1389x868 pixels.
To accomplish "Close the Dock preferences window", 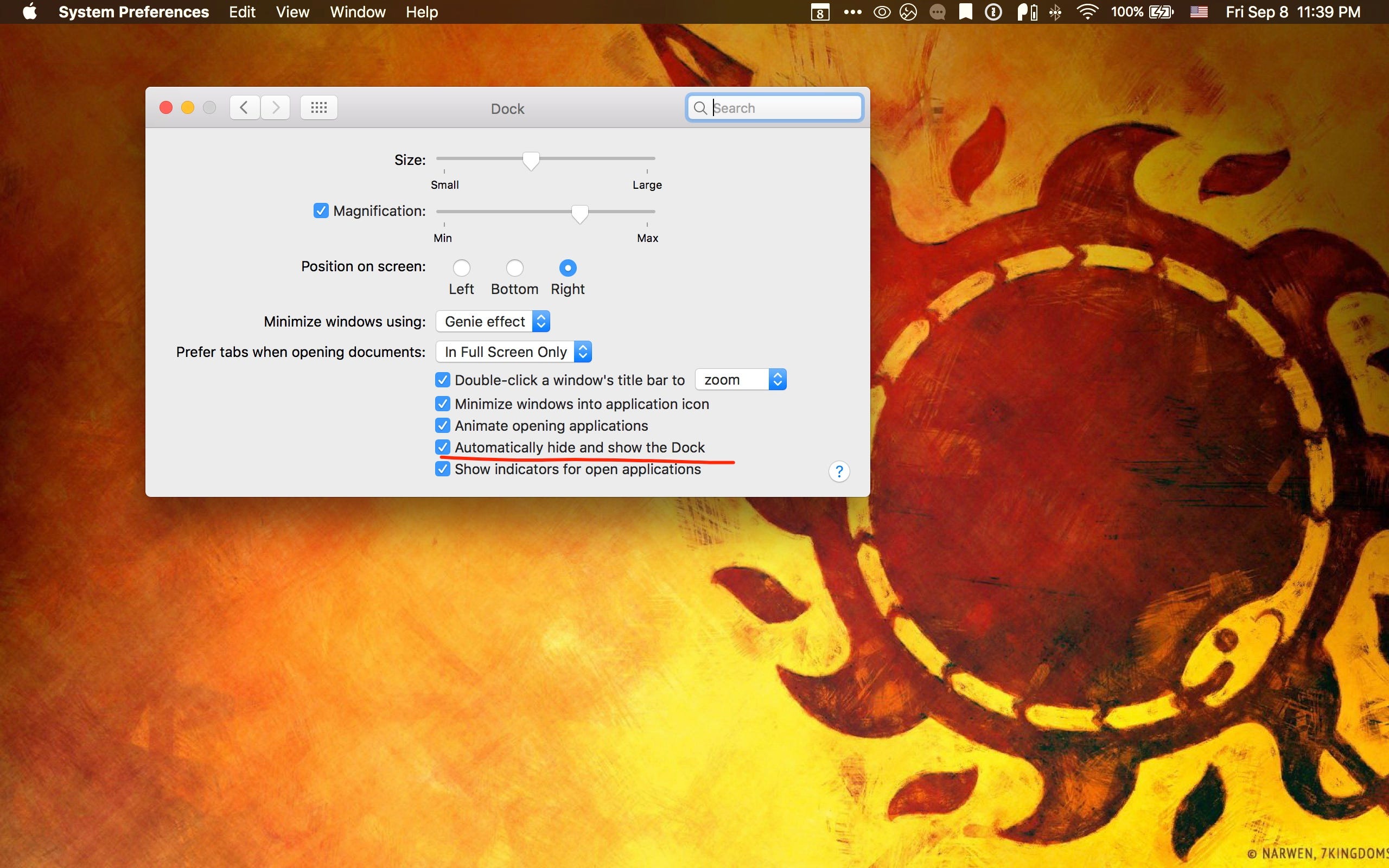I will pos(166,107).
